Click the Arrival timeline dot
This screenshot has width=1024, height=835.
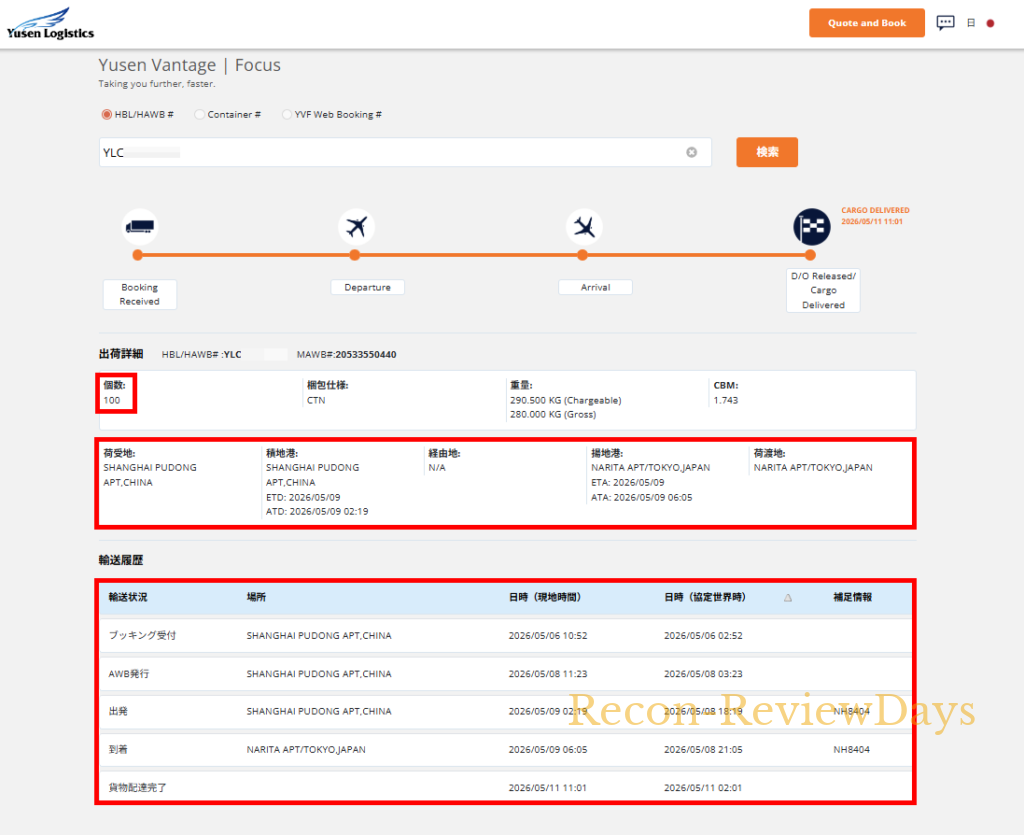583,255
